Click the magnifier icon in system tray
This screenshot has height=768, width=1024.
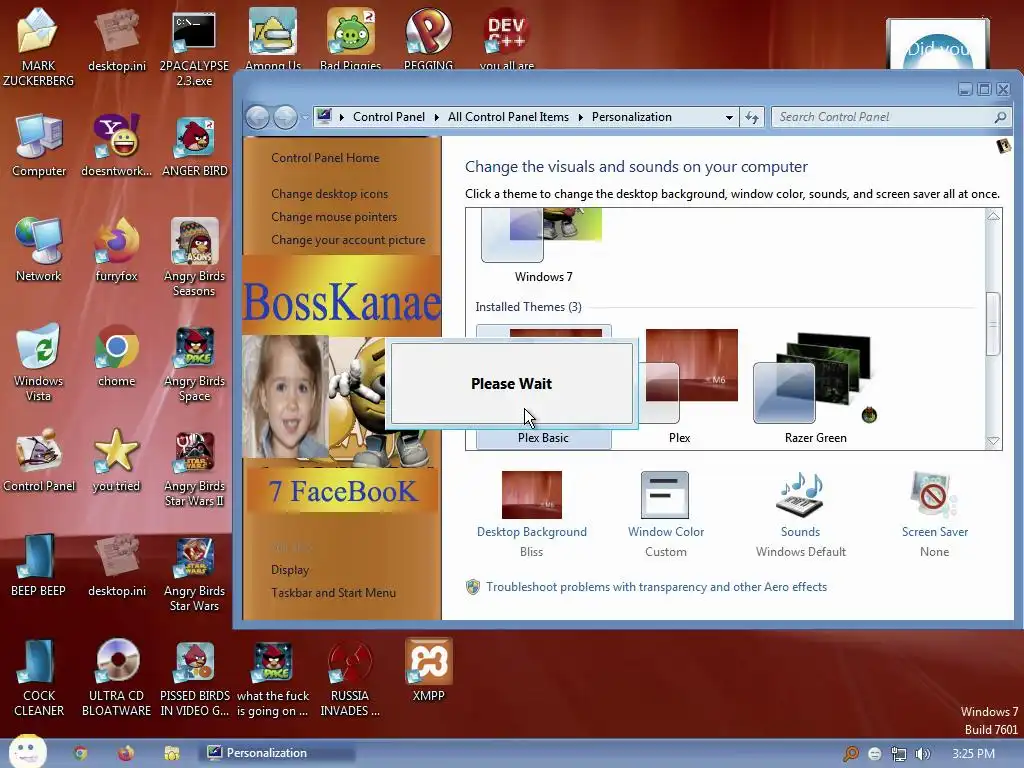pyautogui.click(x=851, y=754)
